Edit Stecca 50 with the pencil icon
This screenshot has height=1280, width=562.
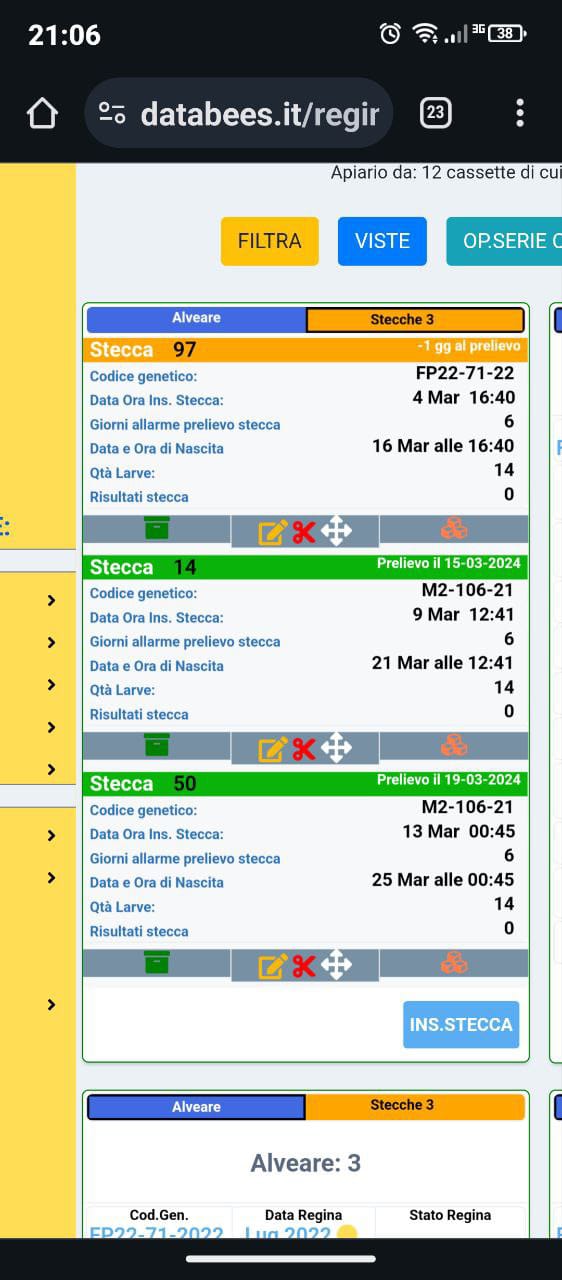[x=273, y=965]
